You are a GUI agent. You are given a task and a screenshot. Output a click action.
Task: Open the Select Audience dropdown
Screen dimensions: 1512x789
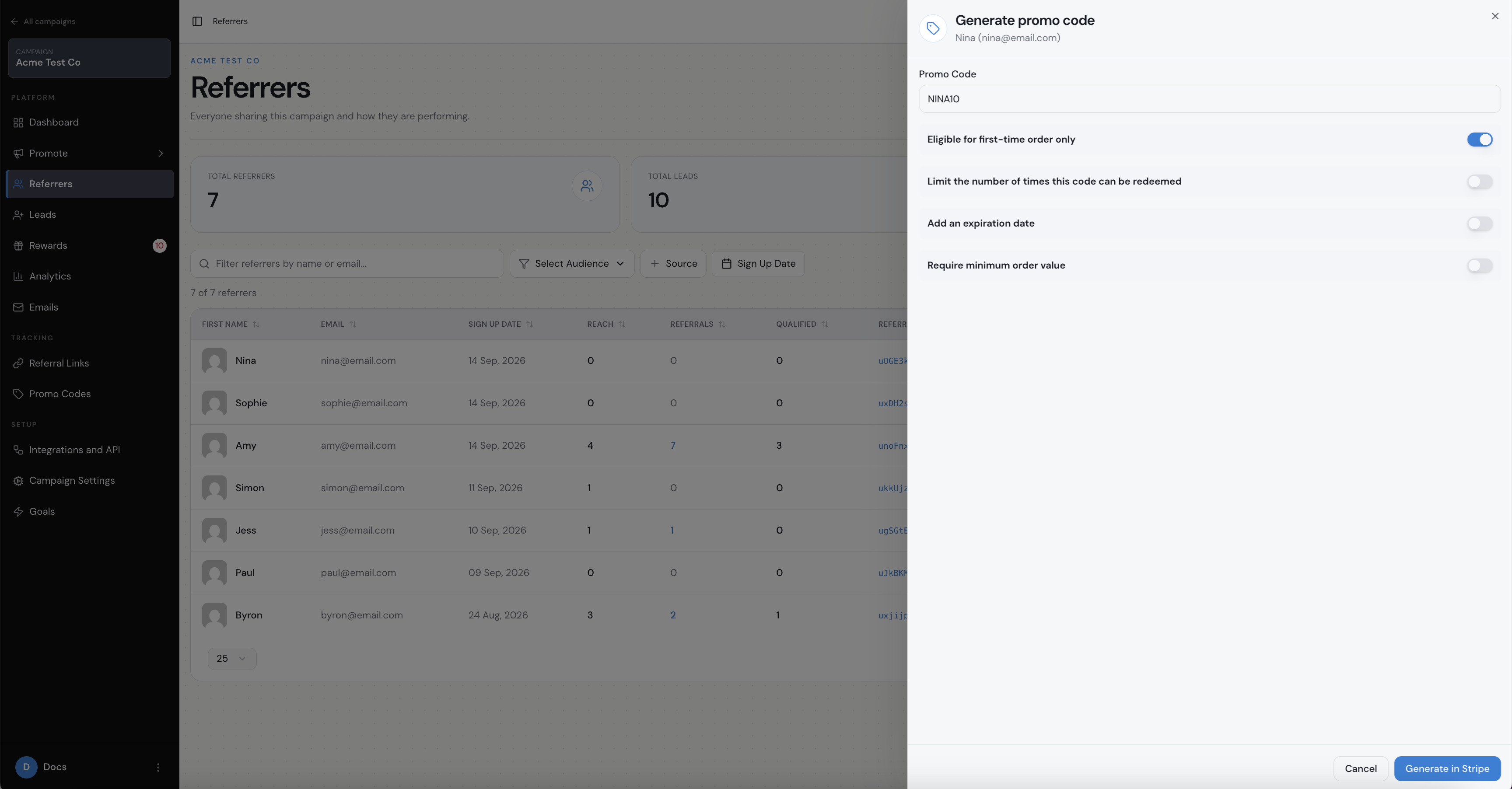click(x=572, y=264)
